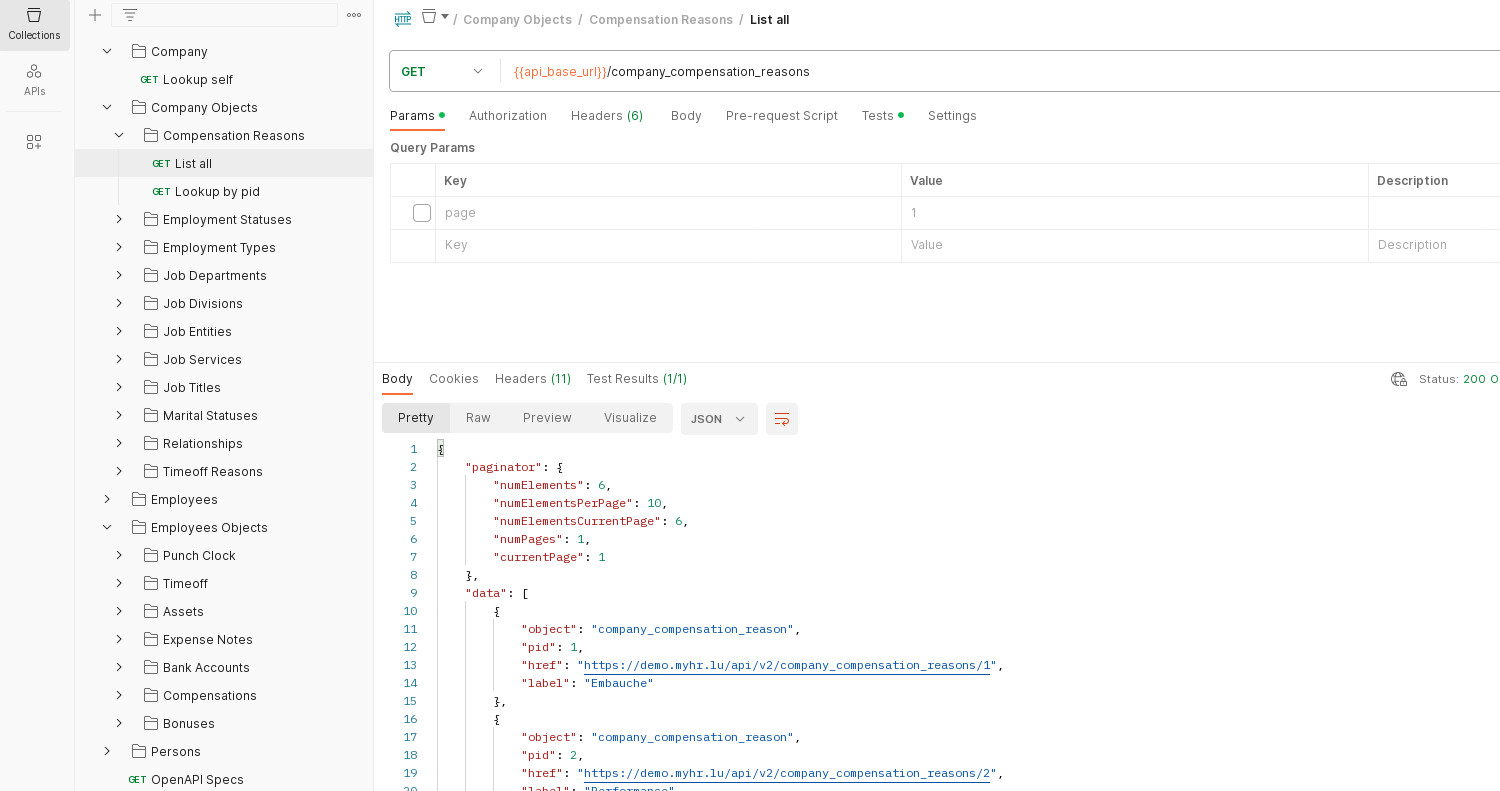Expand the Employment Statuses folder

119,219
